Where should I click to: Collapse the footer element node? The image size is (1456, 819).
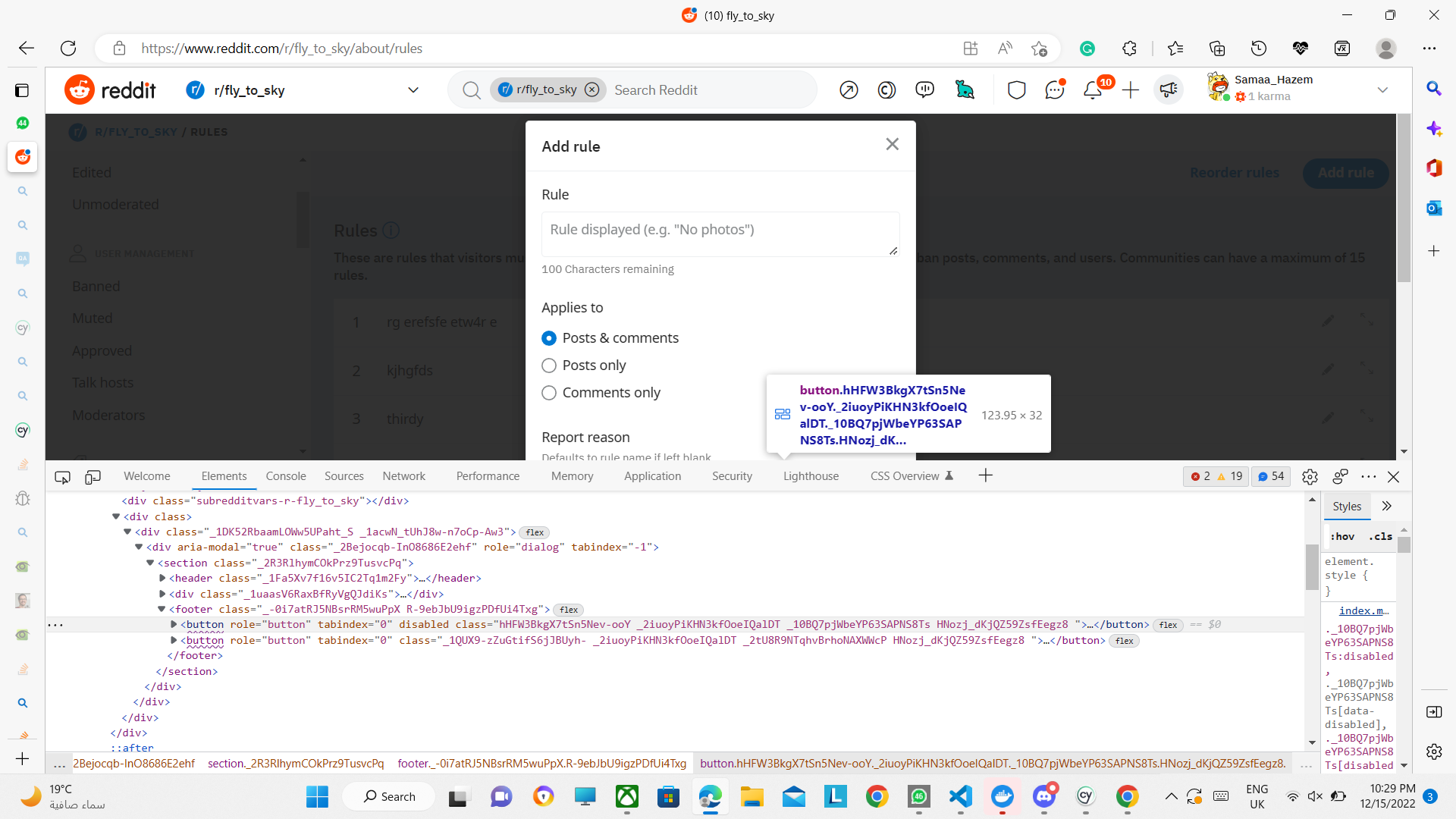[x=162, y=609]
